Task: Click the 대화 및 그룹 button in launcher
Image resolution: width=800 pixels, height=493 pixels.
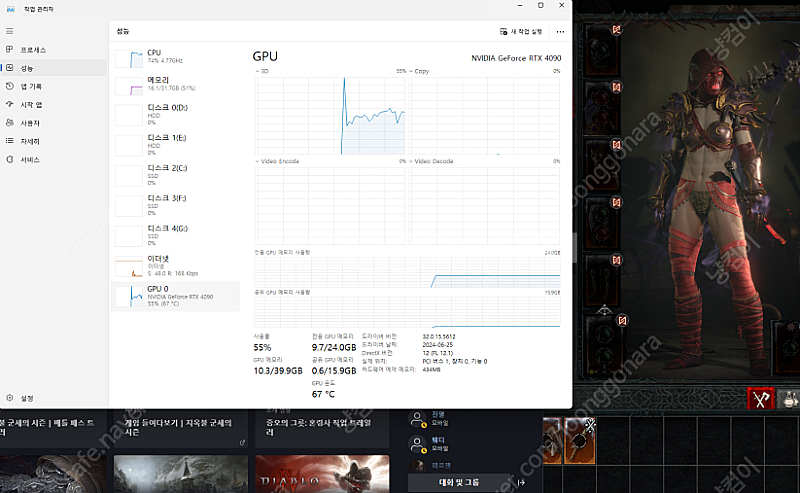Action: click(459, 482)
